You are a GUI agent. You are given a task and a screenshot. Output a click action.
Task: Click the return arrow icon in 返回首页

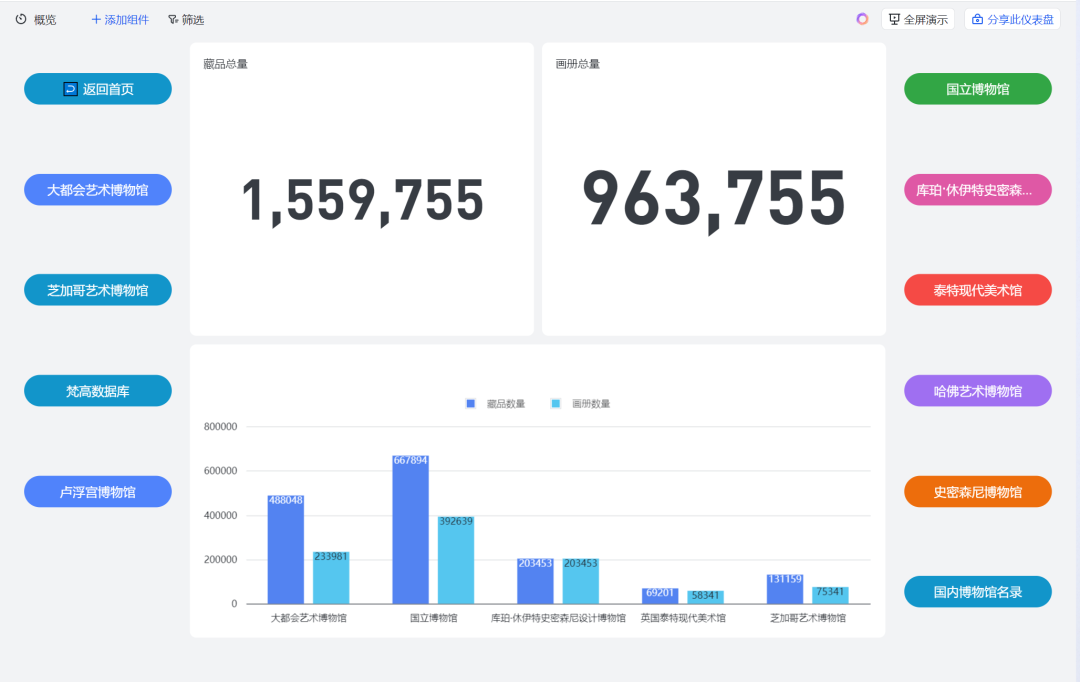70,89
